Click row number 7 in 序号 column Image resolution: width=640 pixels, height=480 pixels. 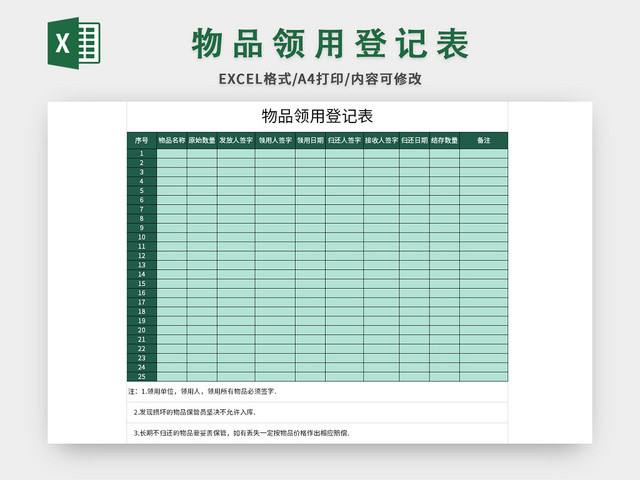point(142,209)
